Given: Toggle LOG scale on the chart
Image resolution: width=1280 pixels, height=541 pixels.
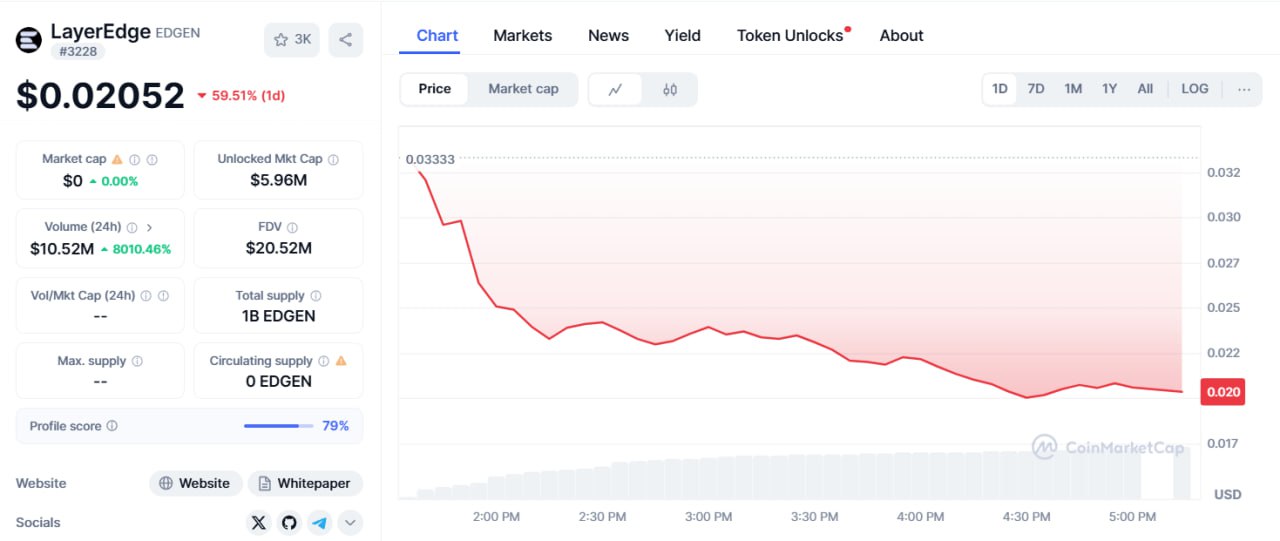Looking at the screenshot, I should [1195, 89].
